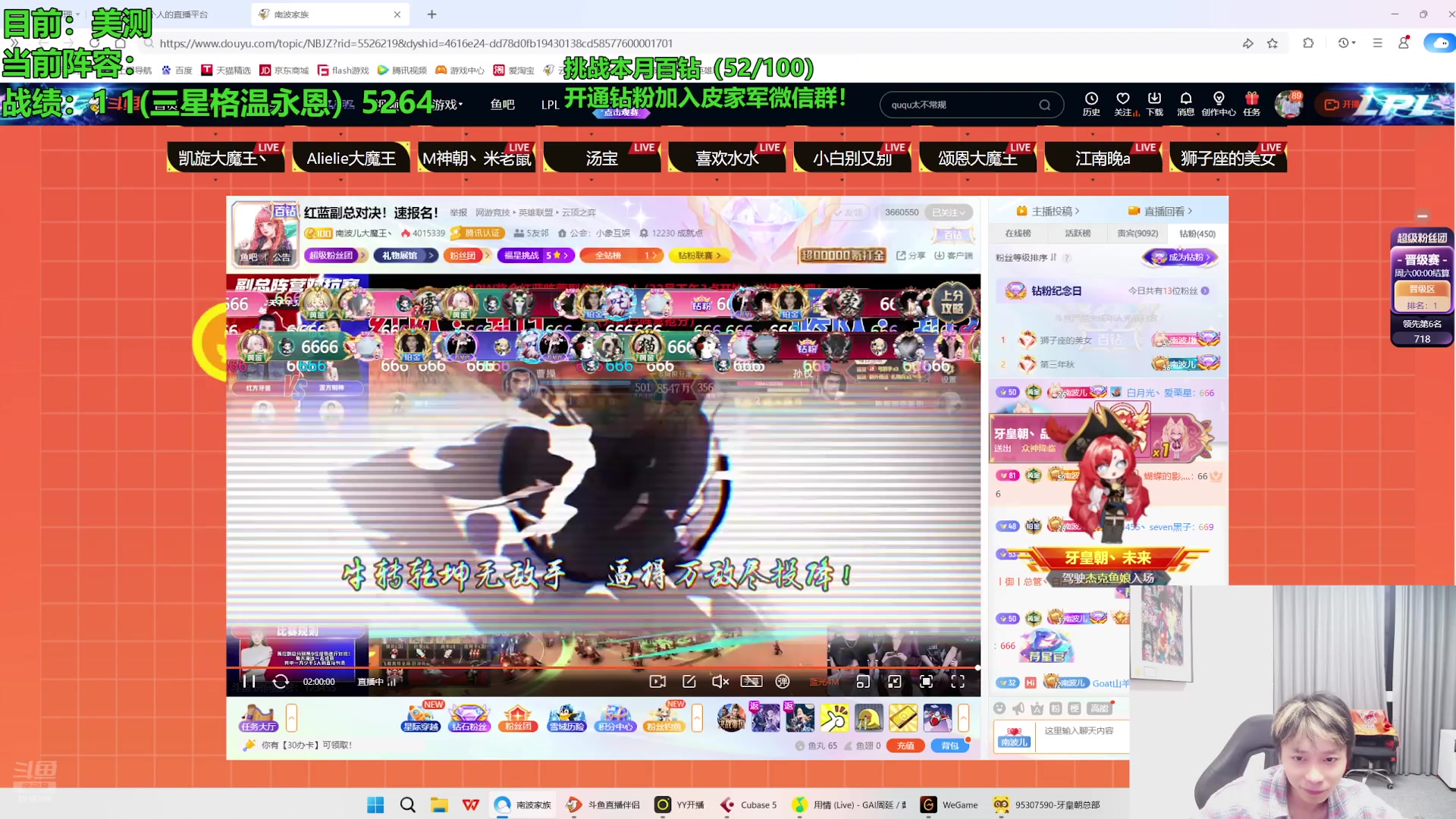
Task: Open 关注 following heart icon
Action: 1123,104
